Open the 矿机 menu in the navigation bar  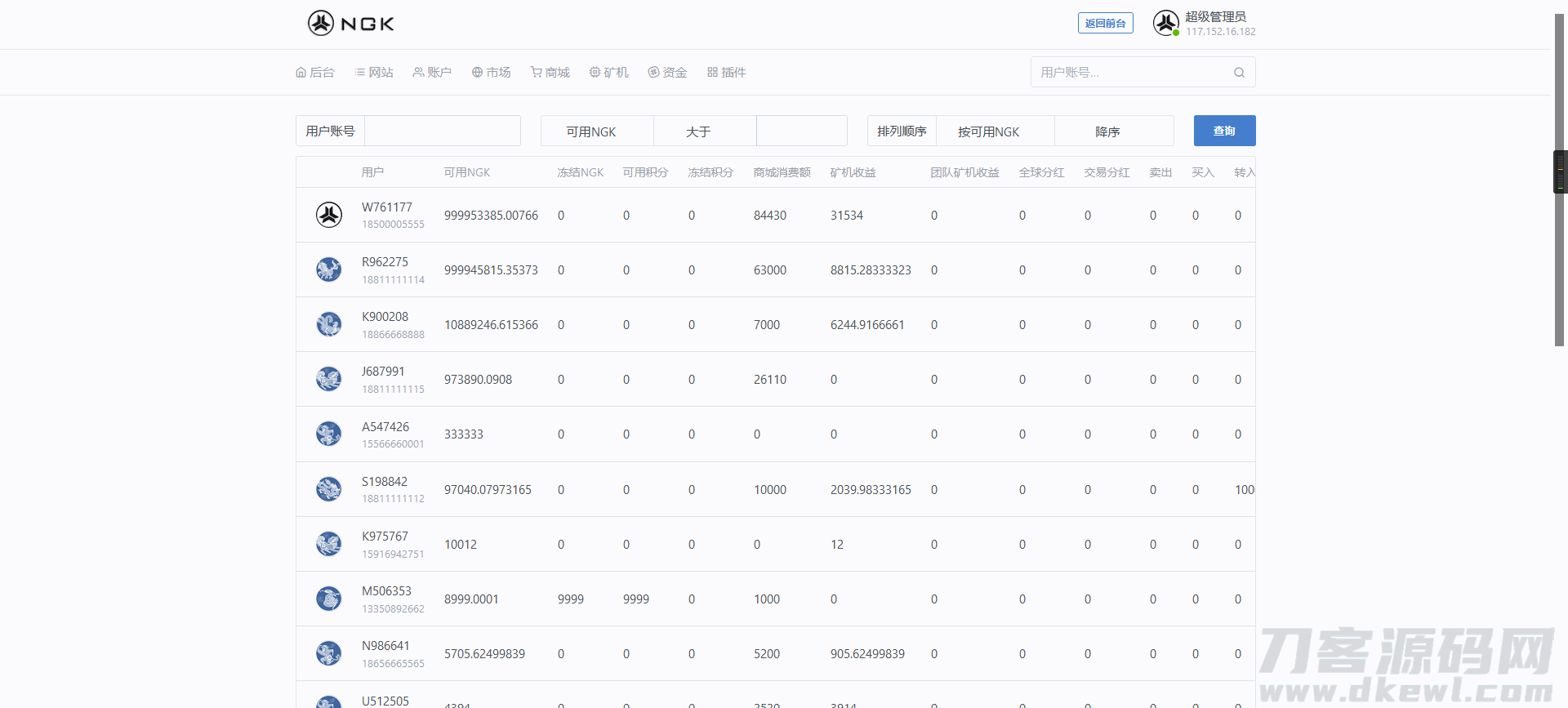[609, 73]
